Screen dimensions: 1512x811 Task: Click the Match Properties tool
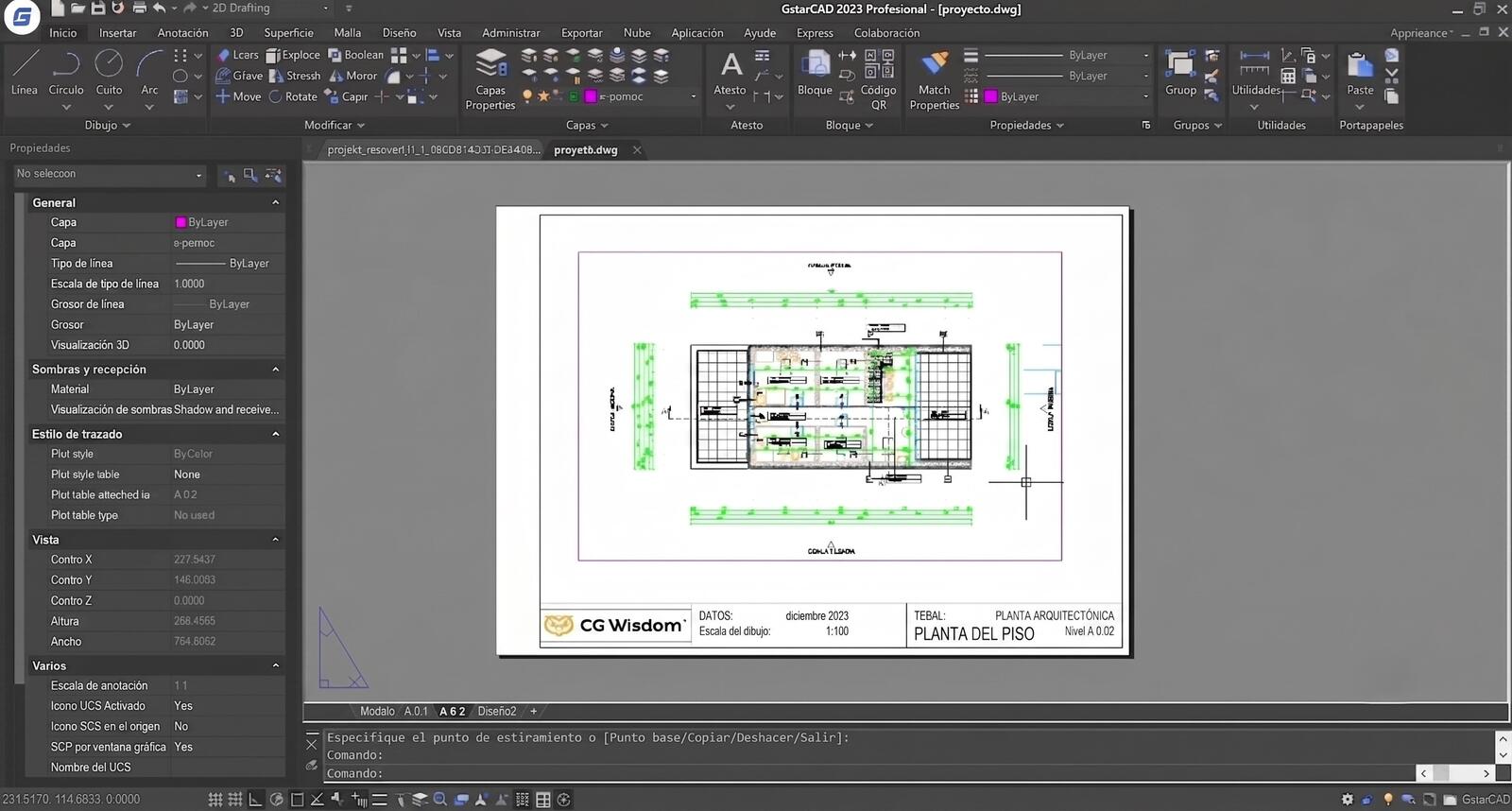934,79
